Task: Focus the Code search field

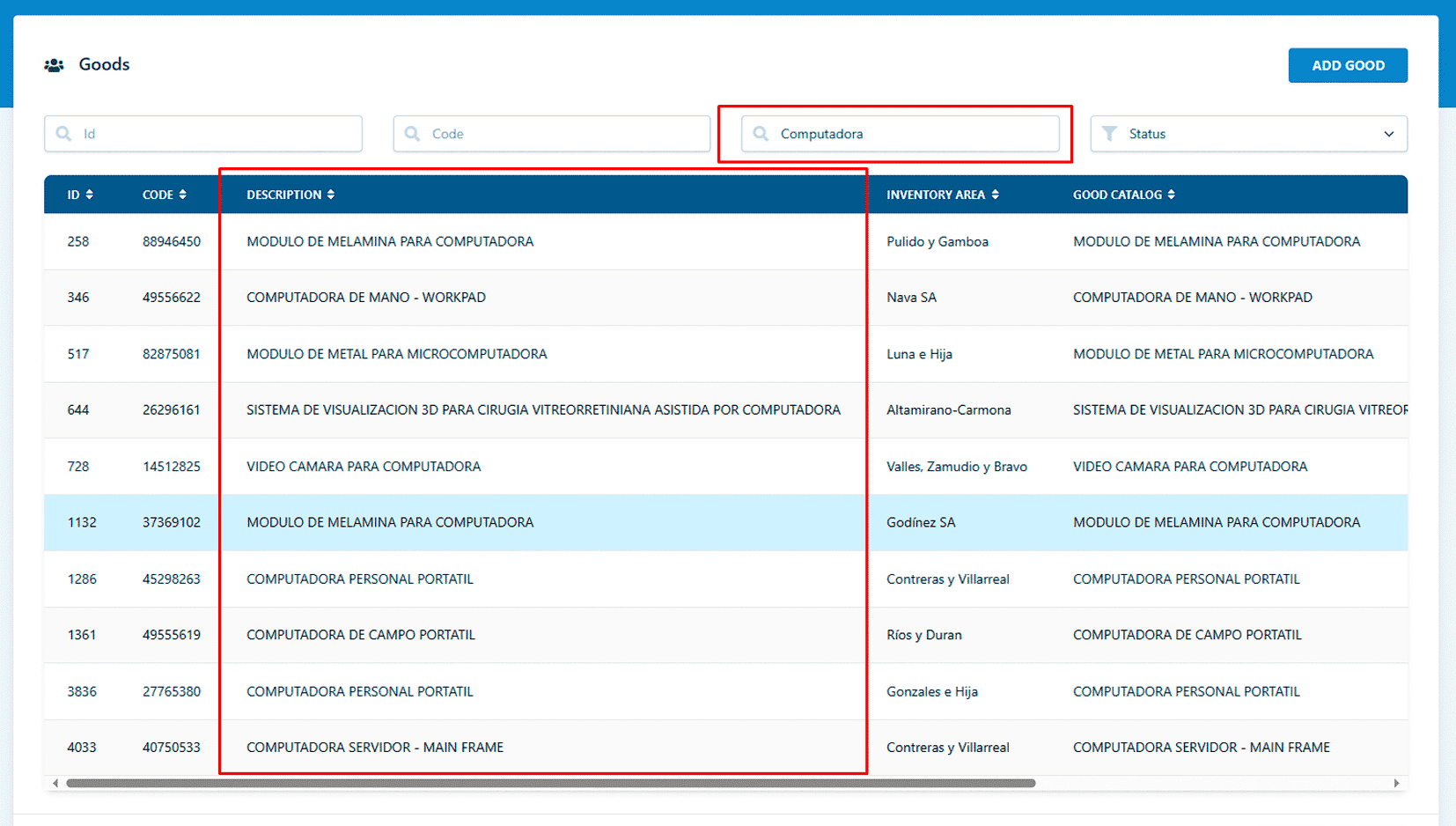Action: 552,134
